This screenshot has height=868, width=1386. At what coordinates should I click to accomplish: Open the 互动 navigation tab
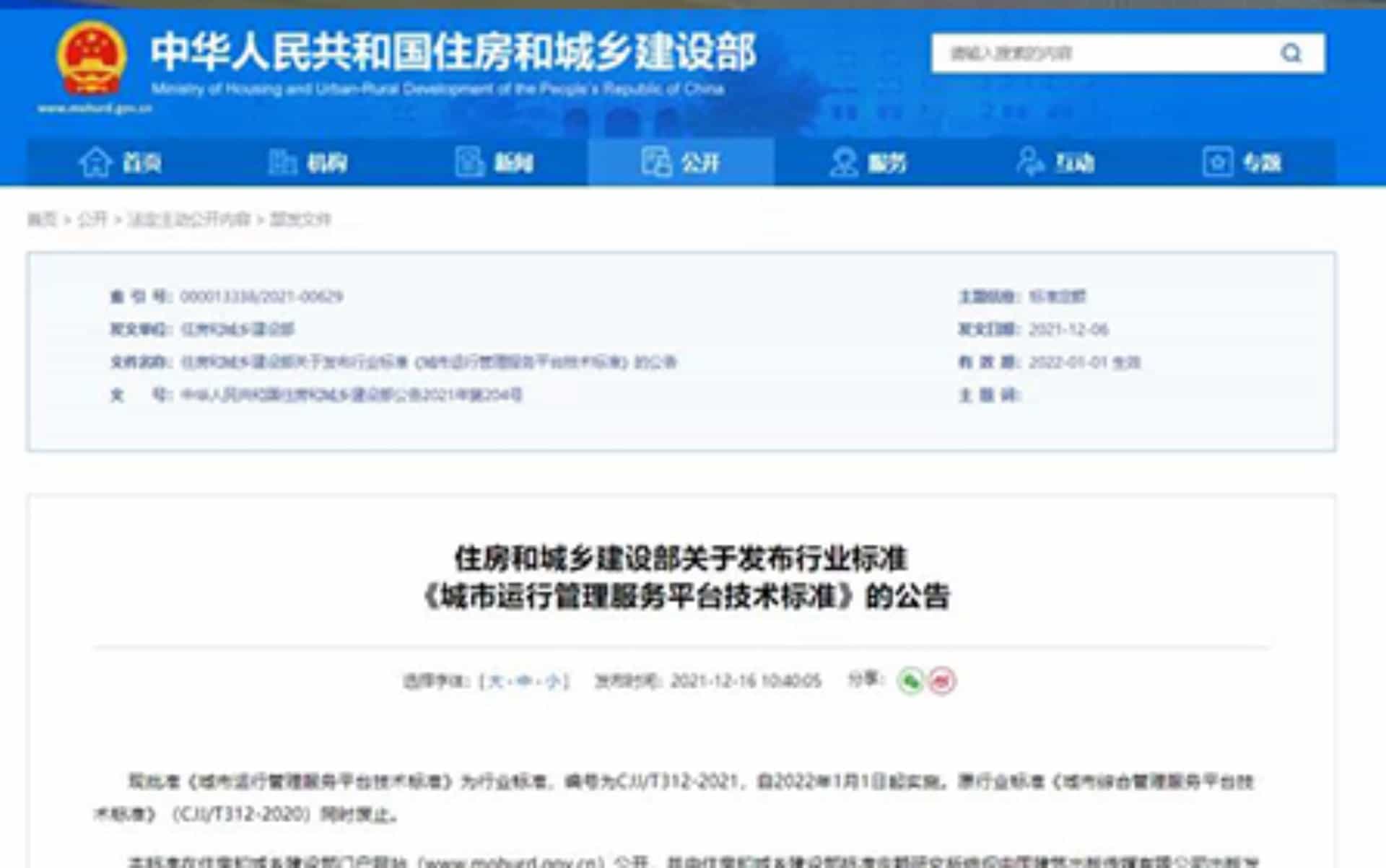click(x=1075, y=163)
